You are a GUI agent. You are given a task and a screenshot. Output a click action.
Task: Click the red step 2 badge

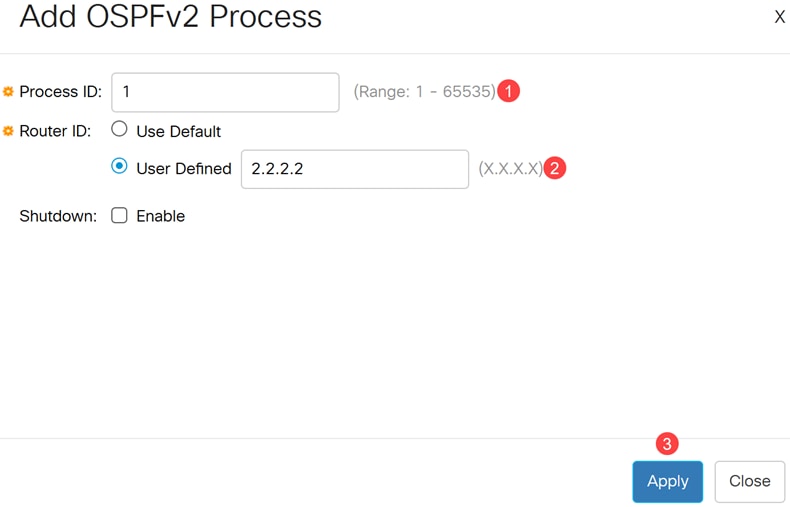coord(555,168)
